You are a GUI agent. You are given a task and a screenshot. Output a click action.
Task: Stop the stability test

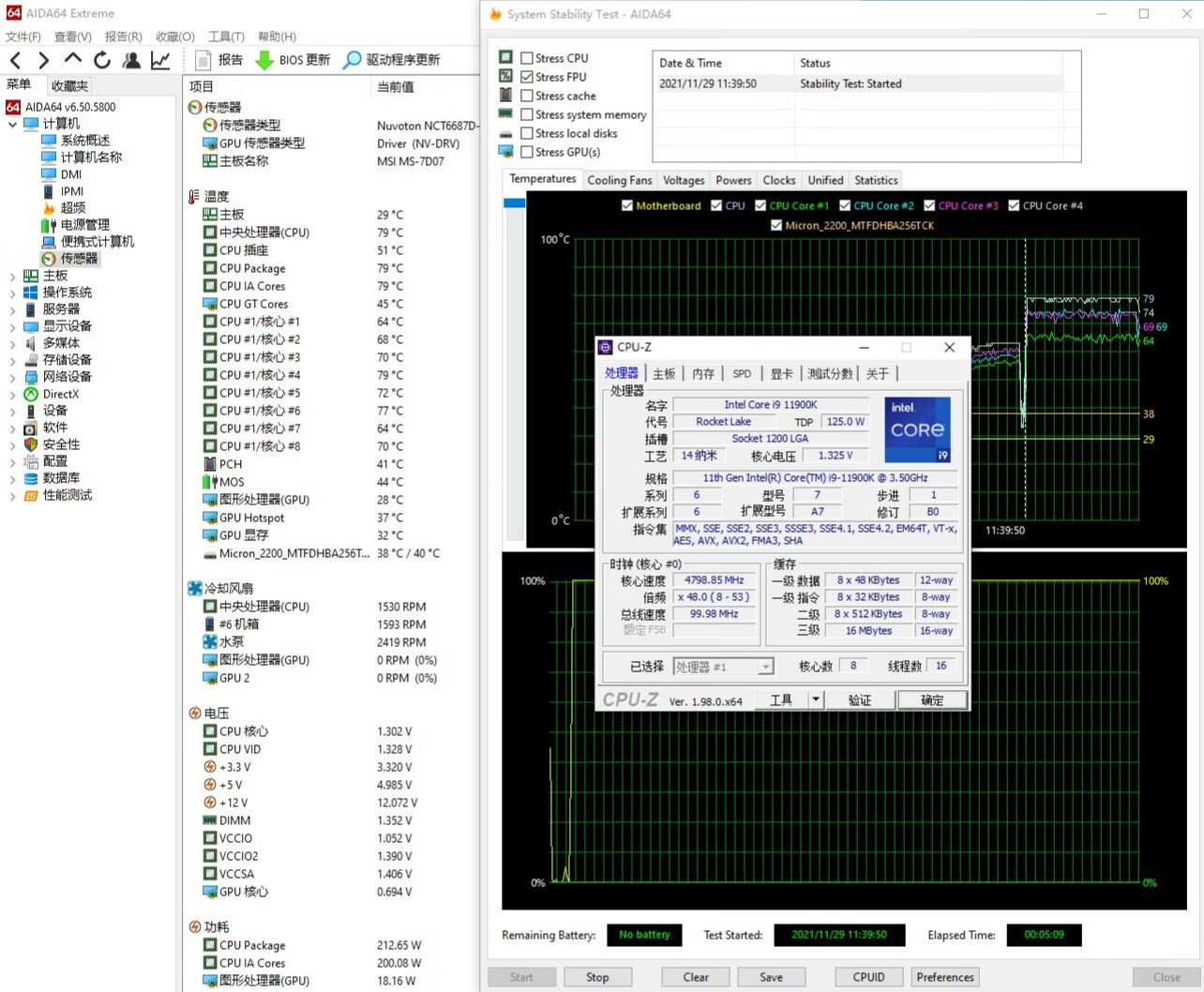point(597,977)
